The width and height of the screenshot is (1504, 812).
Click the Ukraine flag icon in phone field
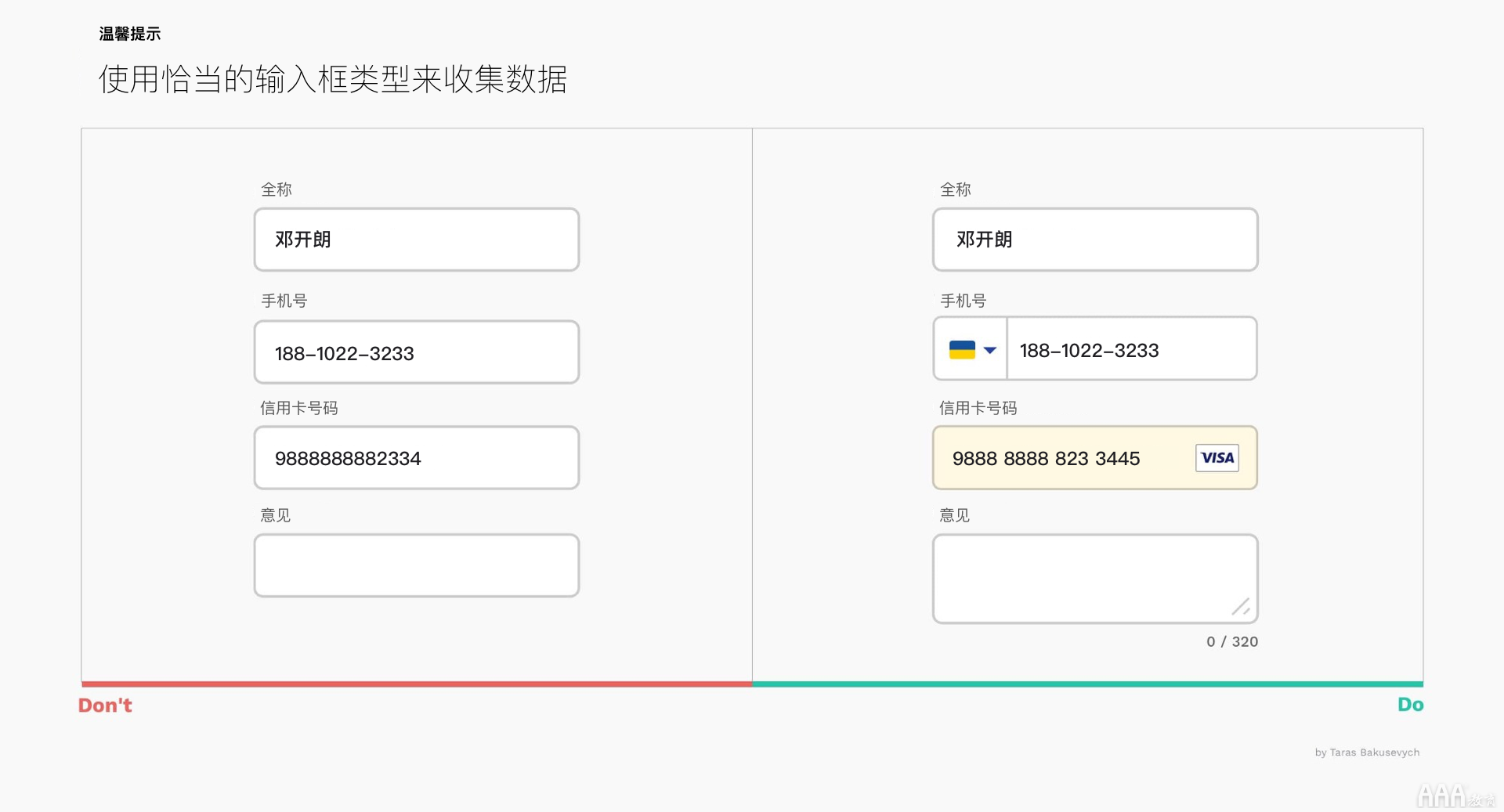[962, 350]
